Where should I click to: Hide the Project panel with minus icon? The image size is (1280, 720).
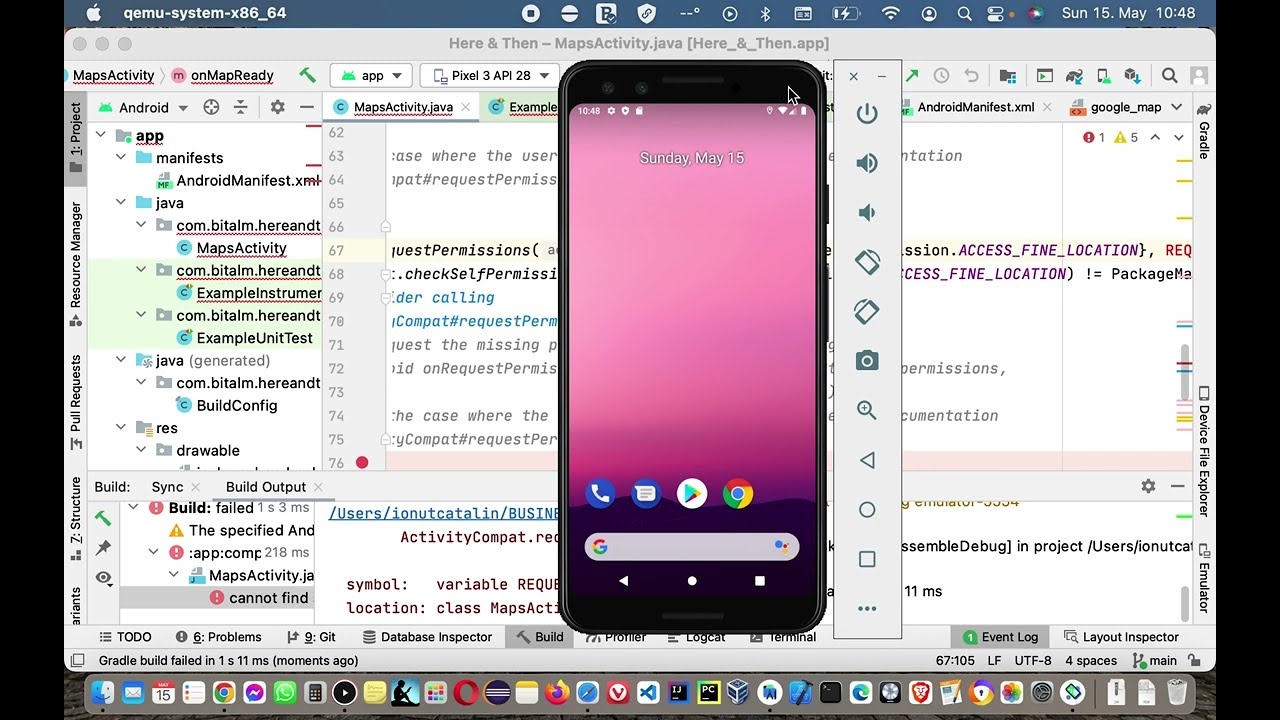point(306,107)
